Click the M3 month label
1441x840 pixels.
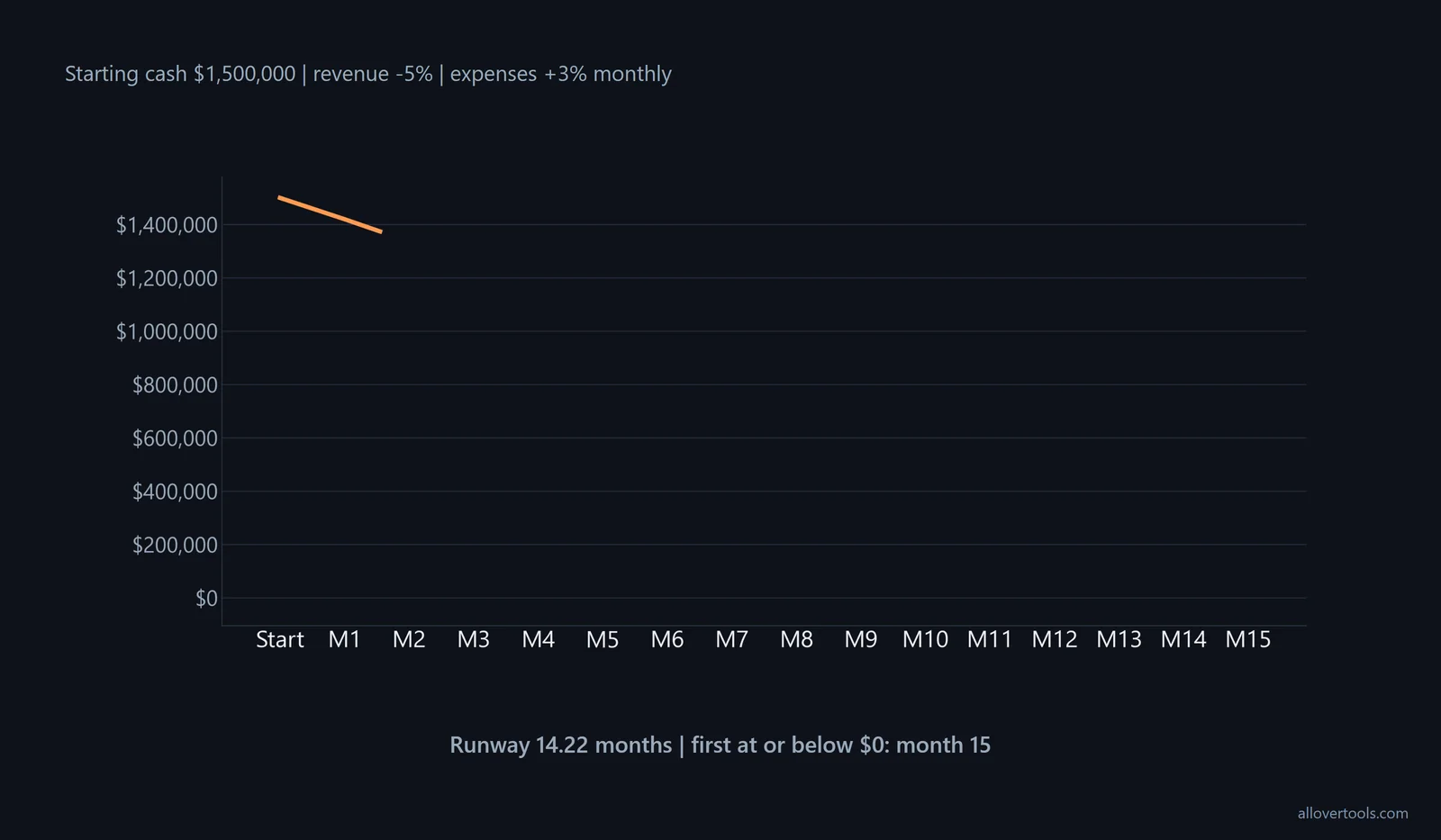tap(474, 639)
